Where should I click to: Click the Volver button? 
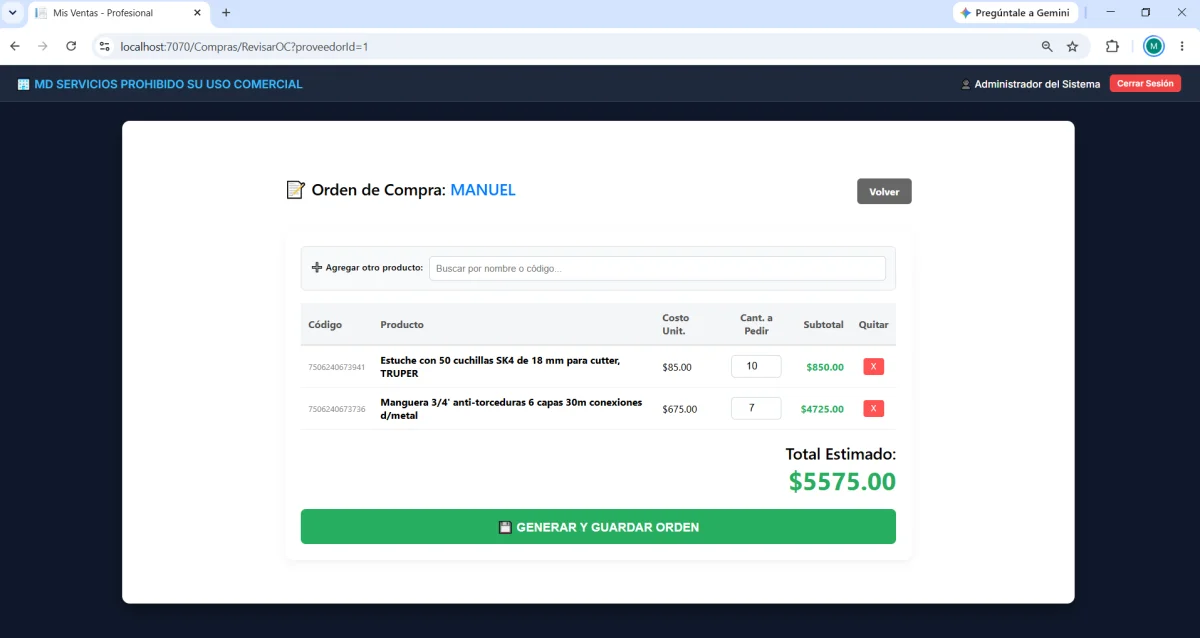point(884,191)
